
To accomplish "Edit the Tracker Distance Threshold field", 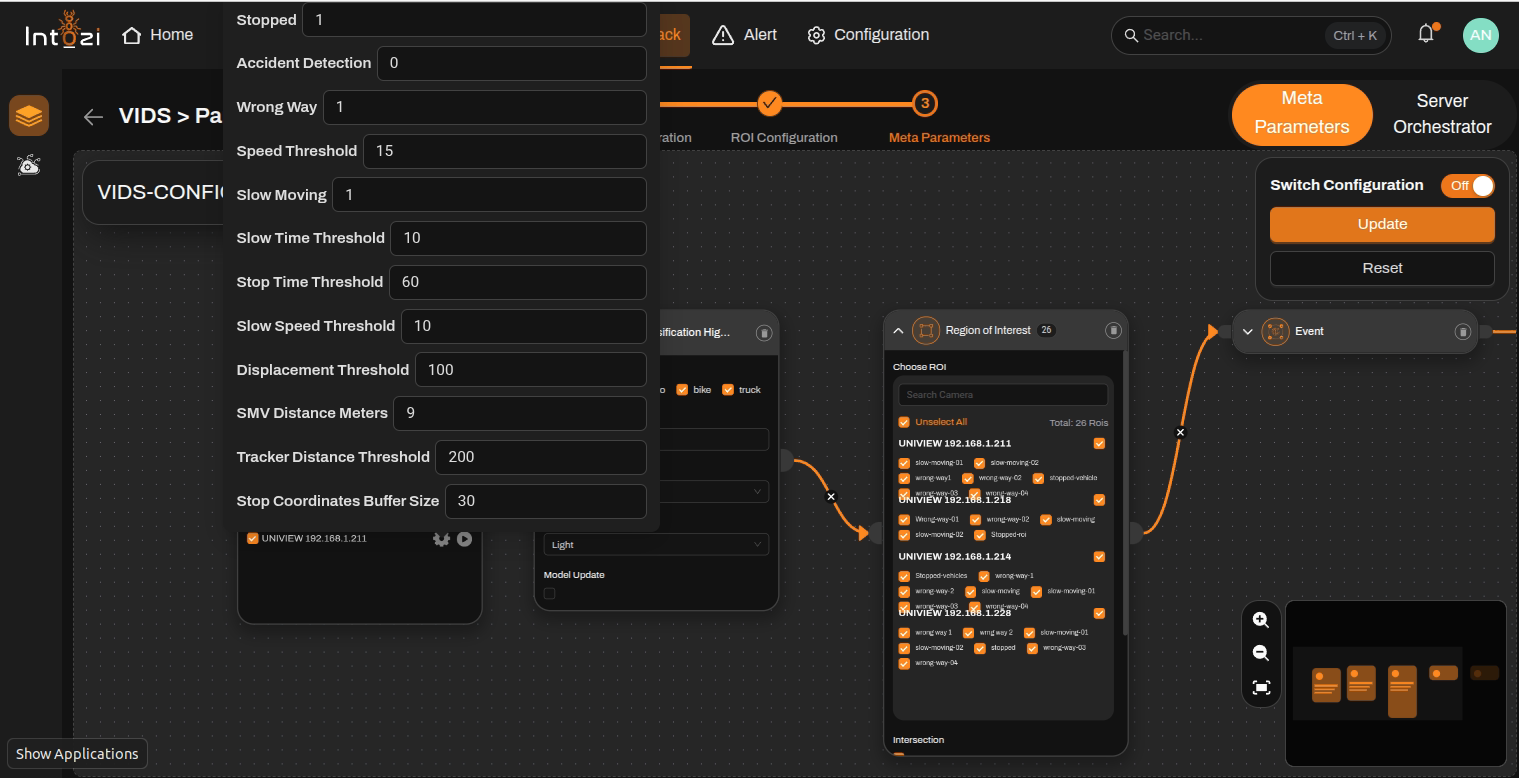I will 541,457.
